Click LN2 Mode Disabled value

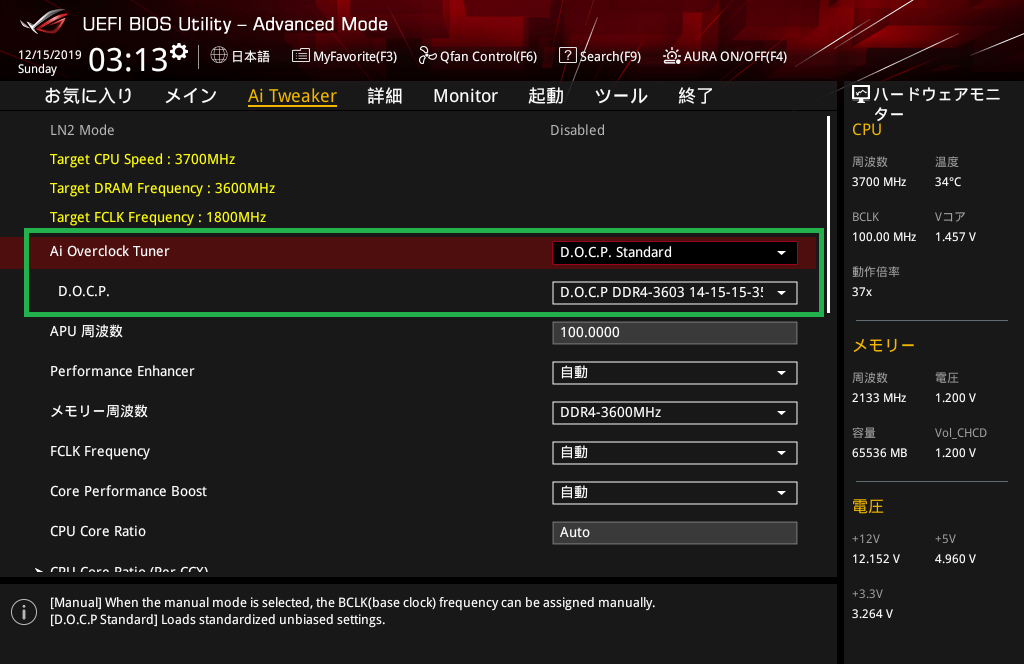(x=577, y=131)
